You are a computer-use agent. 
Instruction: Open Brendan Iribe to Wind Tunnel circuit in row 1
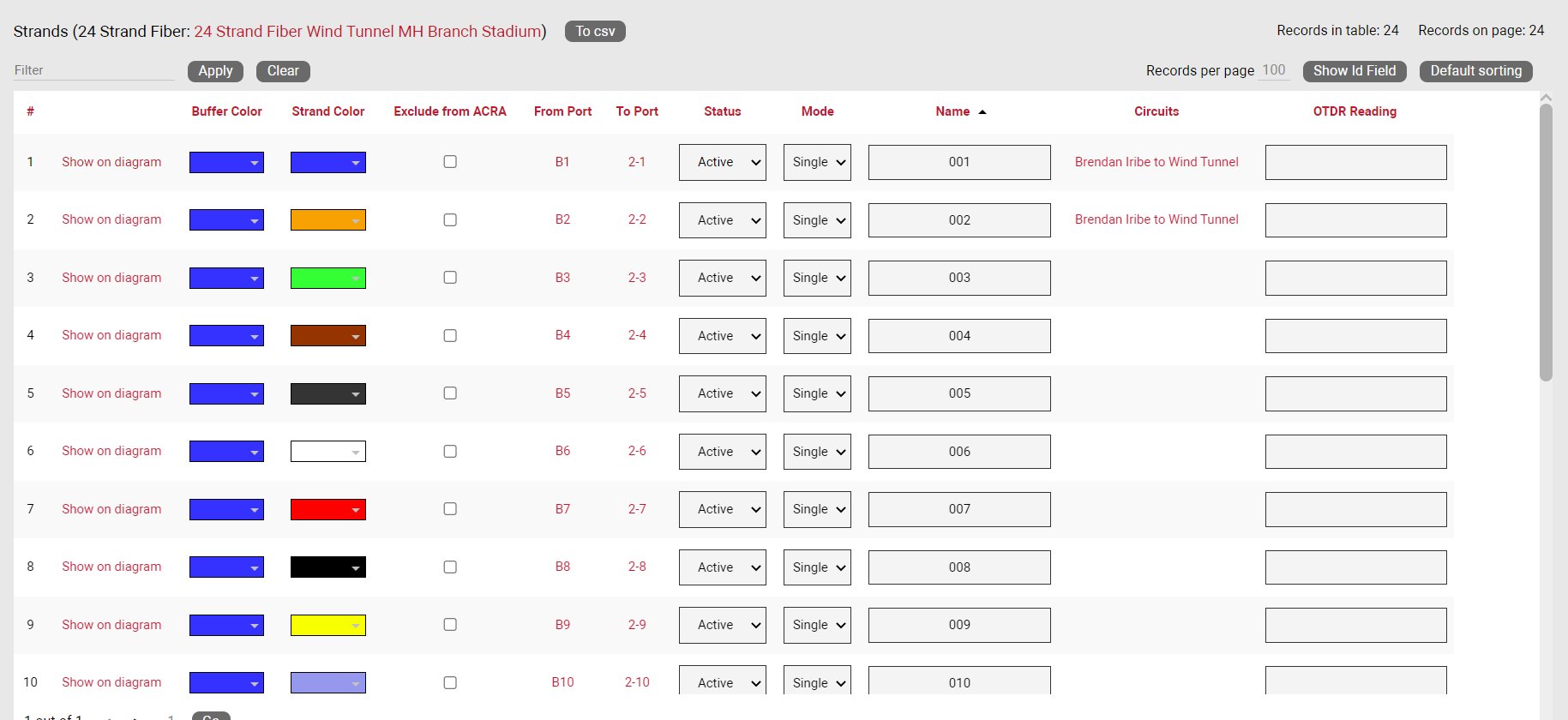pos(1156,162)
